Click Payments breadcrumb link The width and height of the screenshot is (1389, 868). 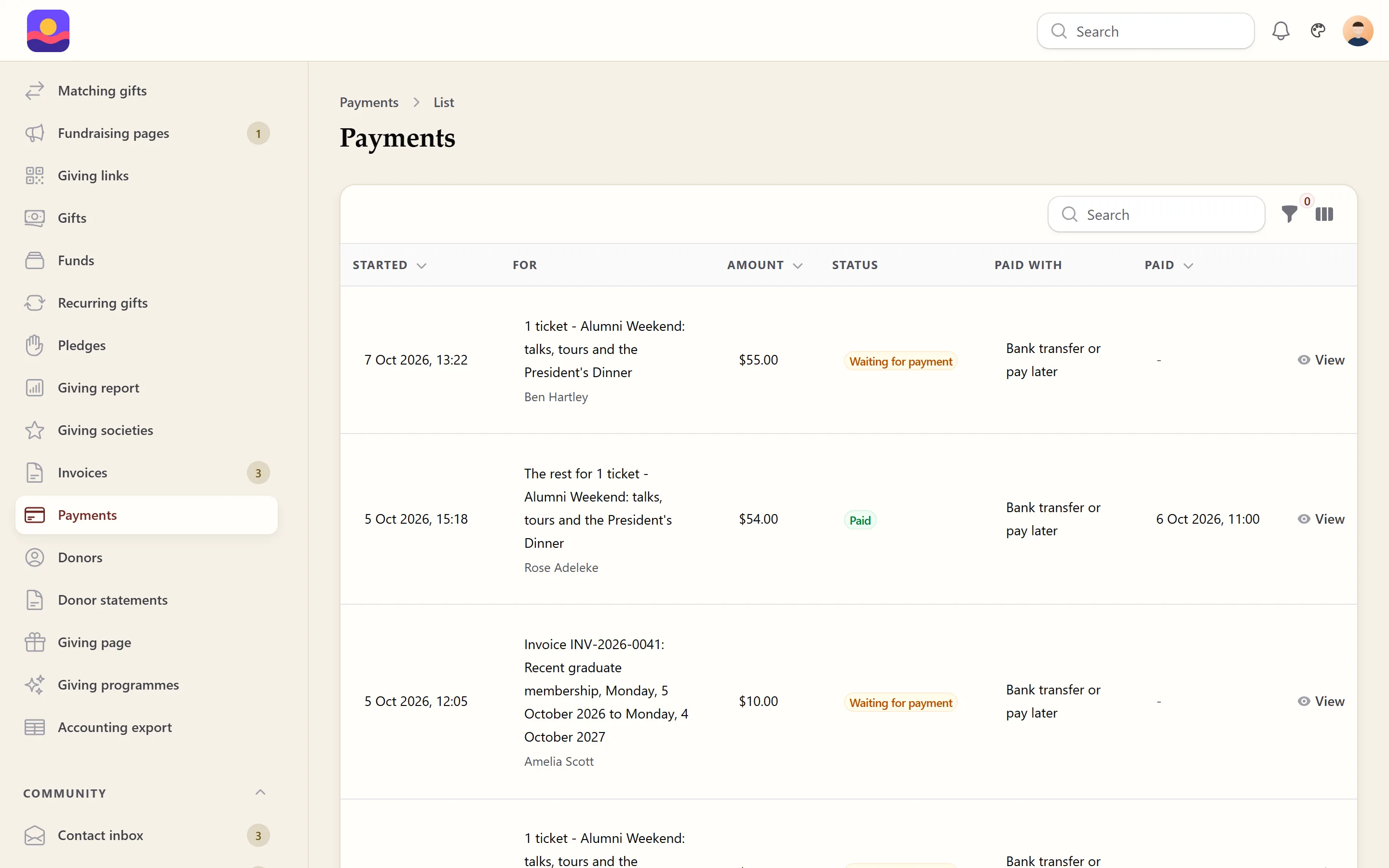click(368, 102)
